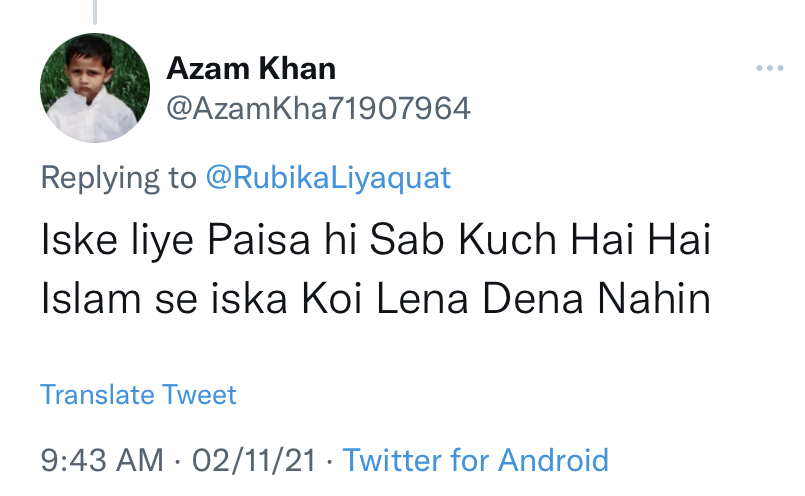The height and width of the screenshot is (496, 805).
Task: Click the @AzamKha71907964 handle
Action: pos(318,108)
